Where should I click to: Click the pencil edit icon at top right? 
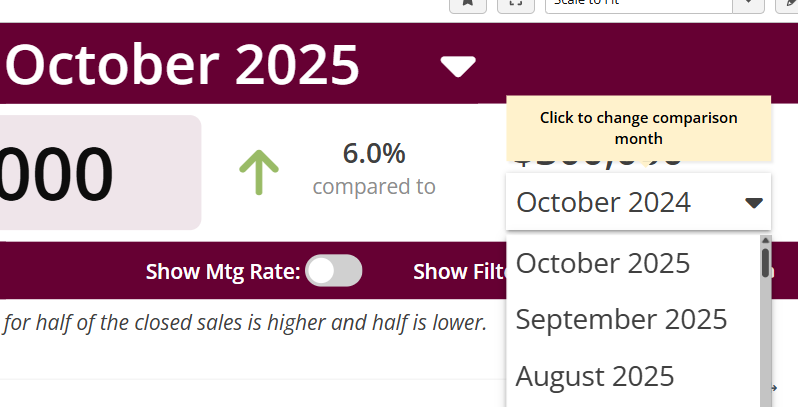[790, 3]
